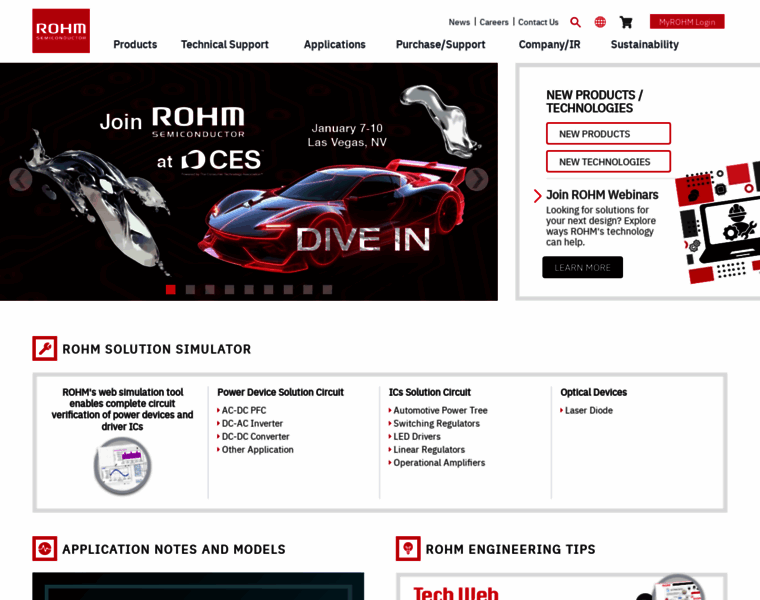Open the Sustainability menu

click(645, 45)
